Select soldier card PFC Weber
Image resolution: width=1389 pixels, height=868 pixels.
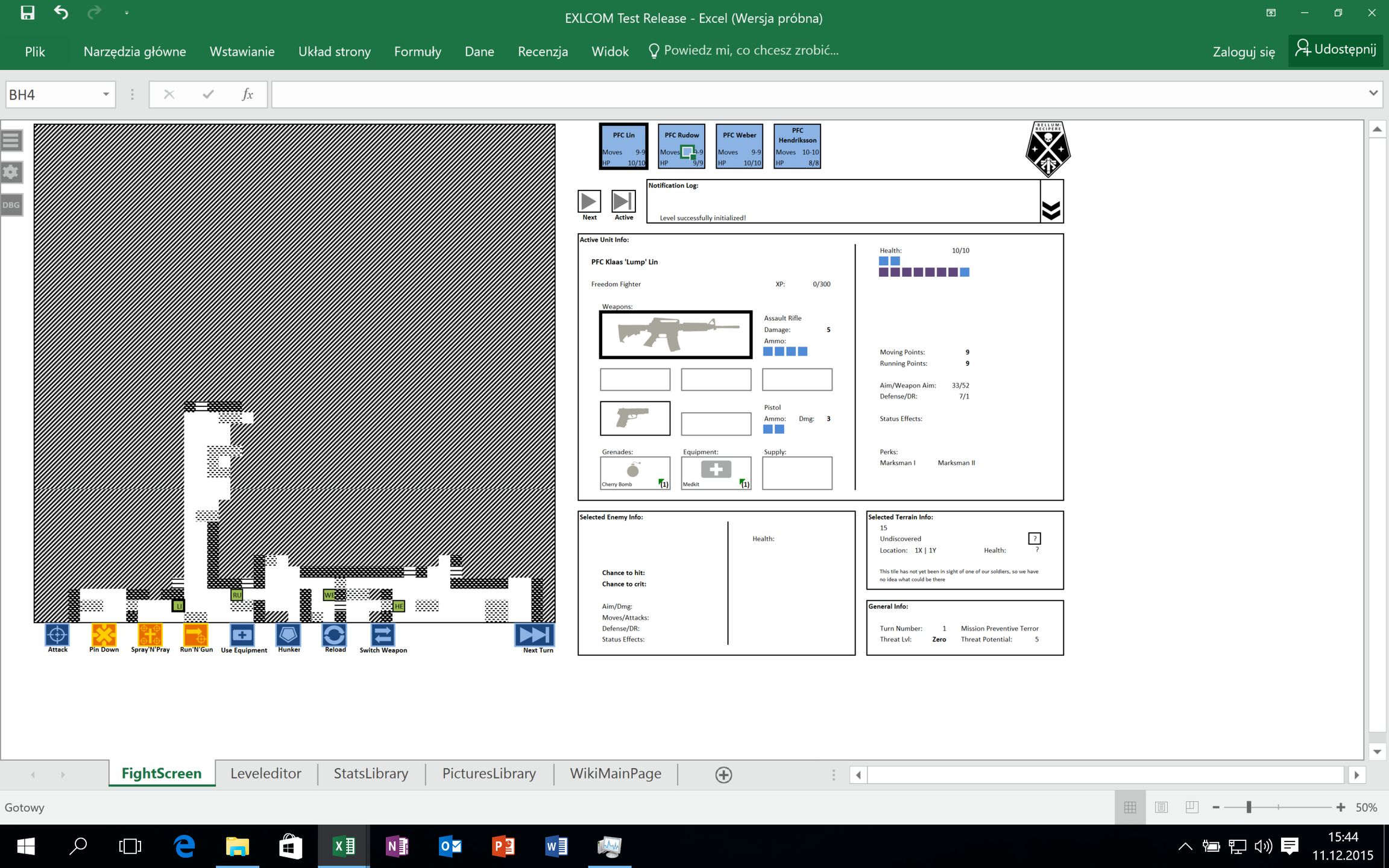[740, 146]
